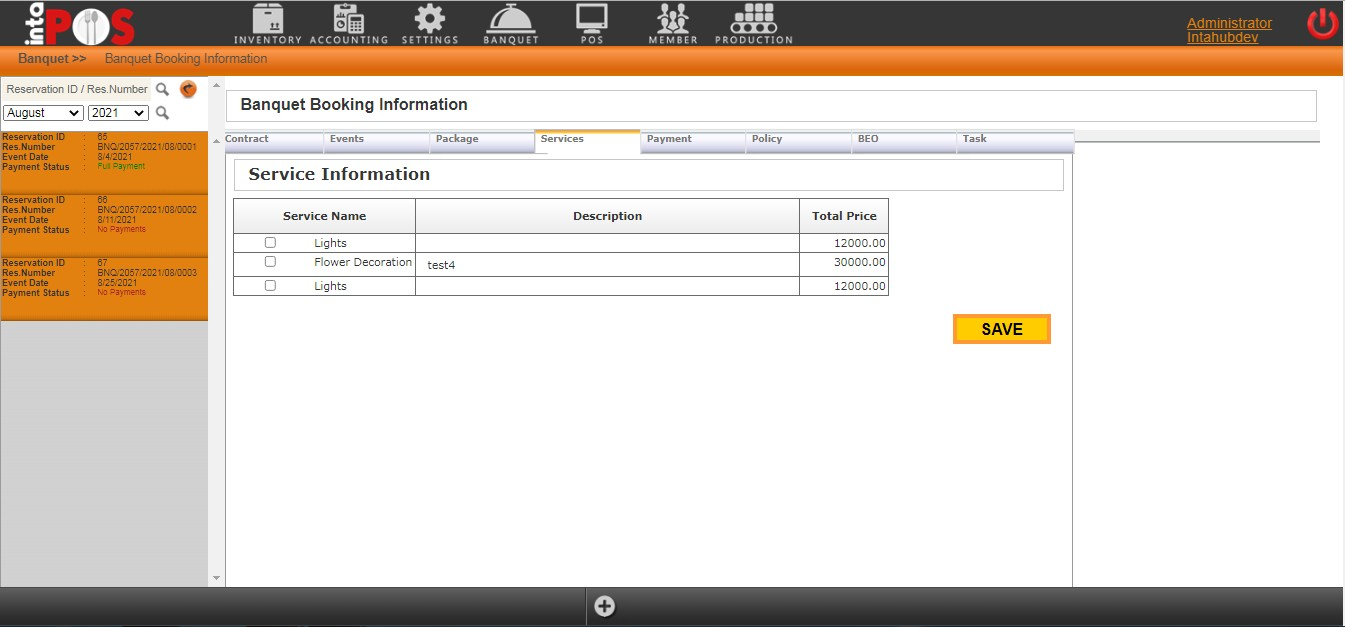Click the red power logout icon

1322,24
